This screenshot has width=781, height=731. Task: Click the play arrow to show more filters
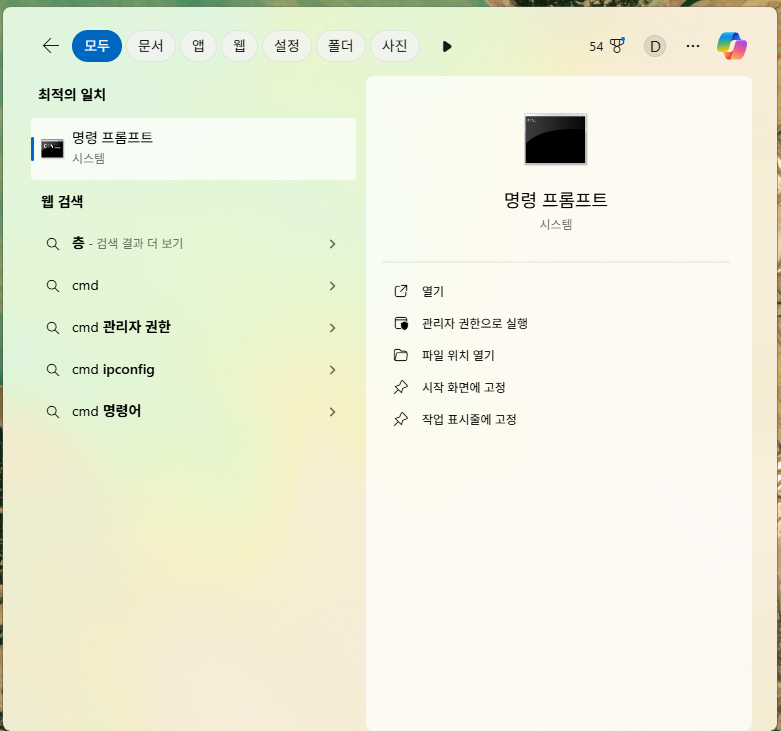447,46
